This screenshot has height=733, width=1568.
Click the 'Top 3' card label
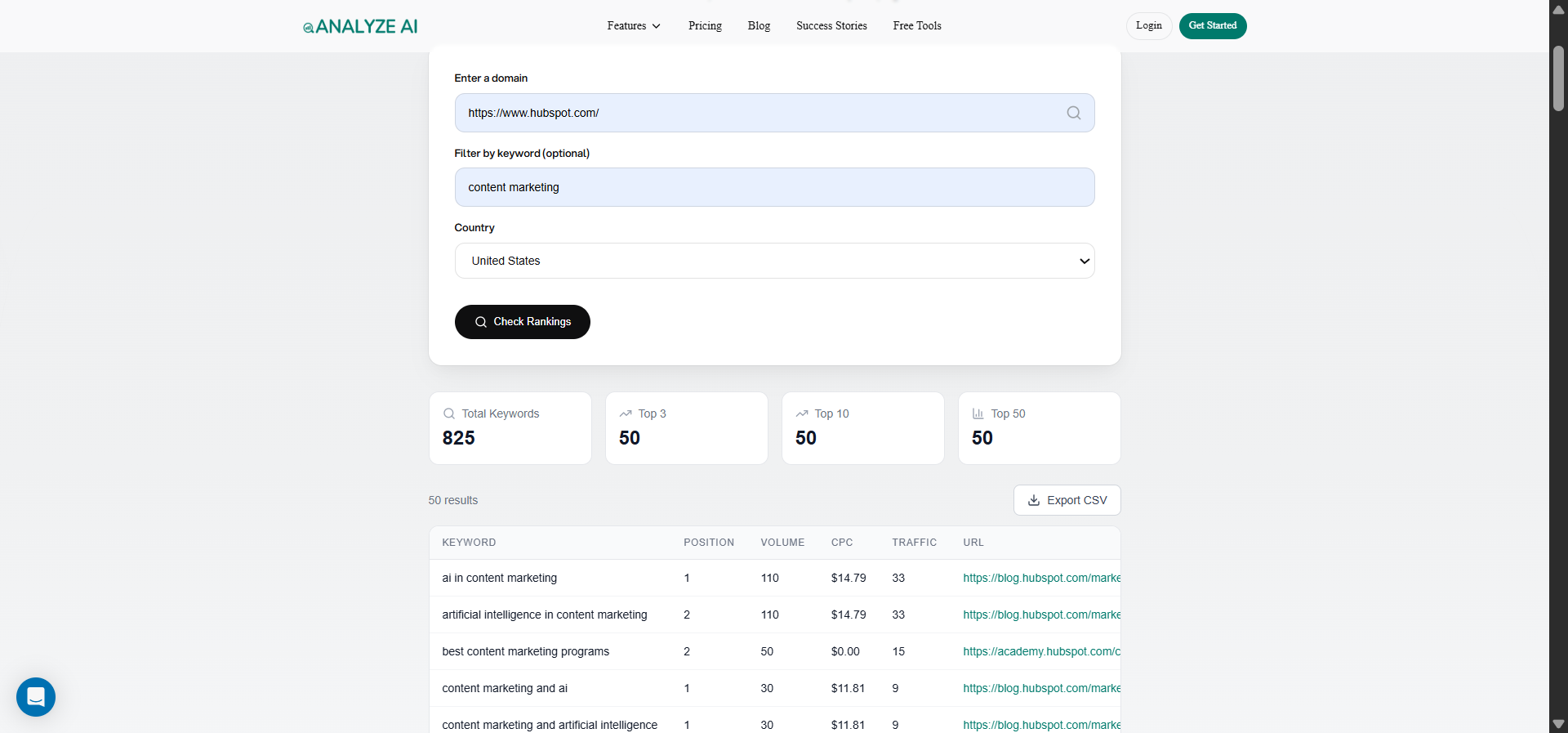pyautogui.click(x=652, y=413)
